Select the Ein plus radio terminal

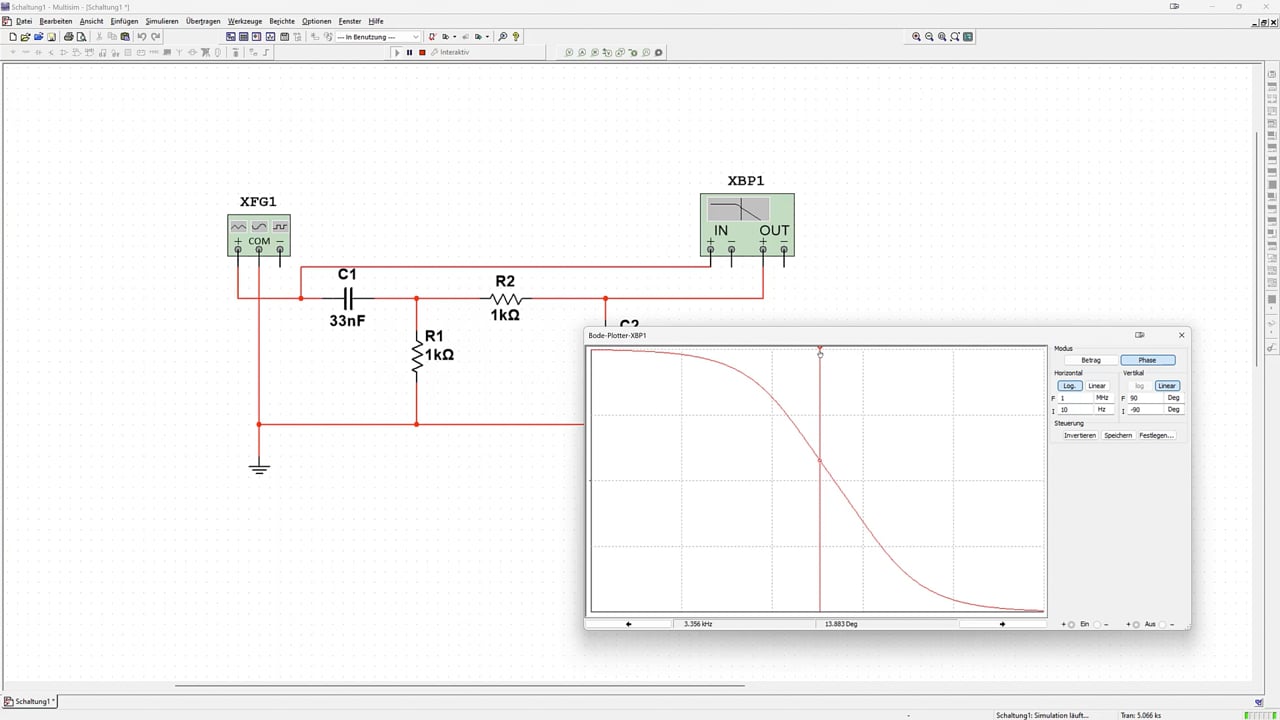point(1072,625)
